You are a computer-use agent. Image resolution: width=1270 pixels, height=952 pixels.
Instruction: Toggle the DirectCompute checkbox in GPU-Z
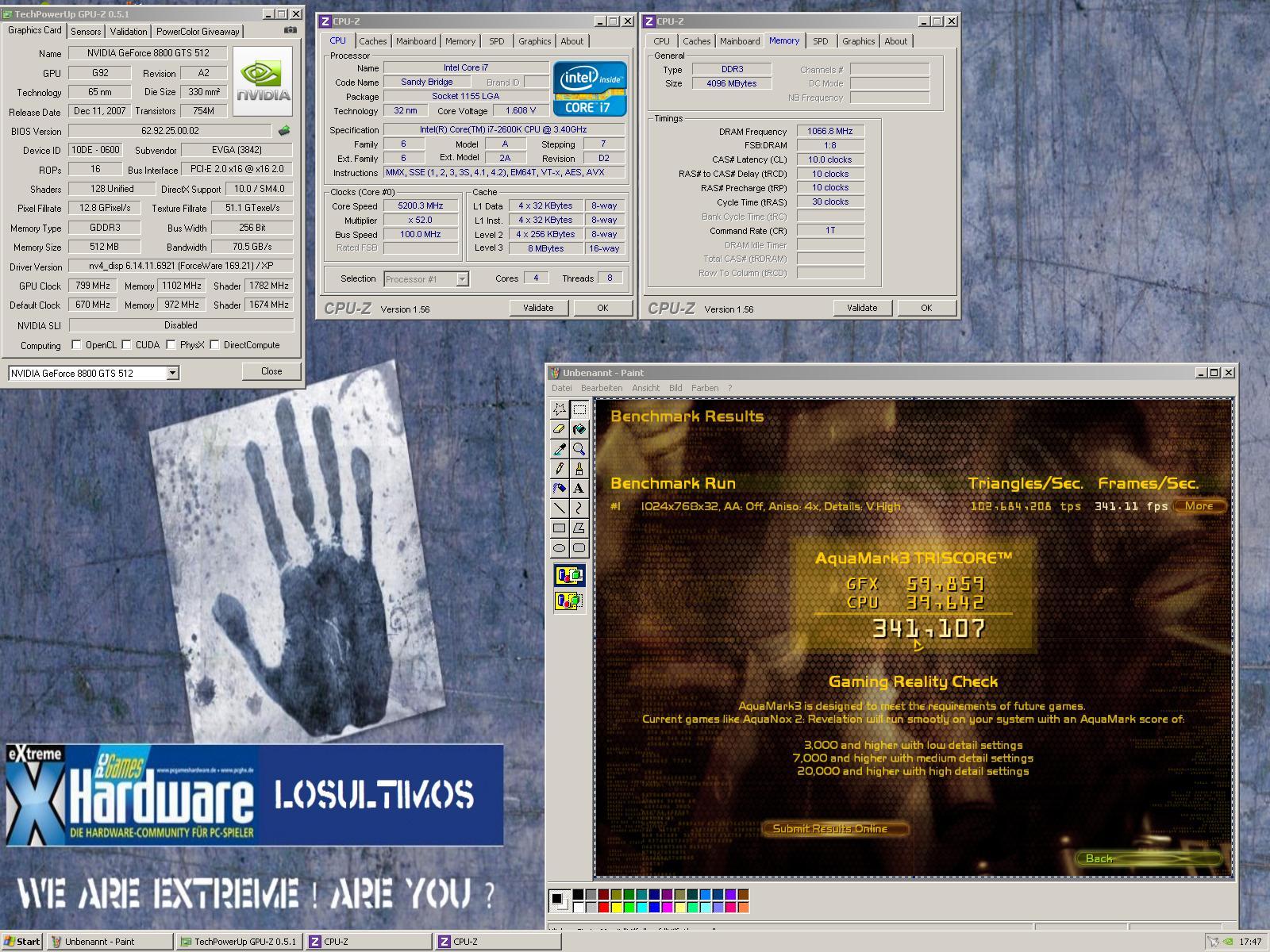[x=214, y=345]
